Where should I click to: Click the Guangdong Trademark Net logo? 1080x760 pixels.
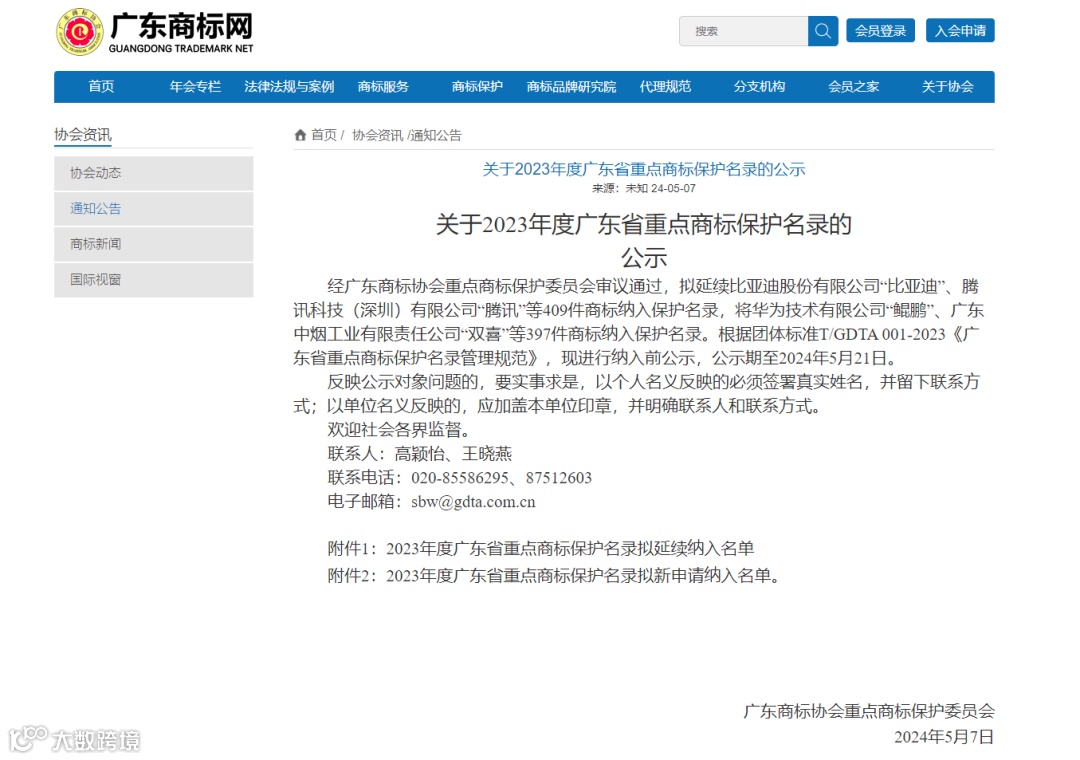[x=155, y=32]
